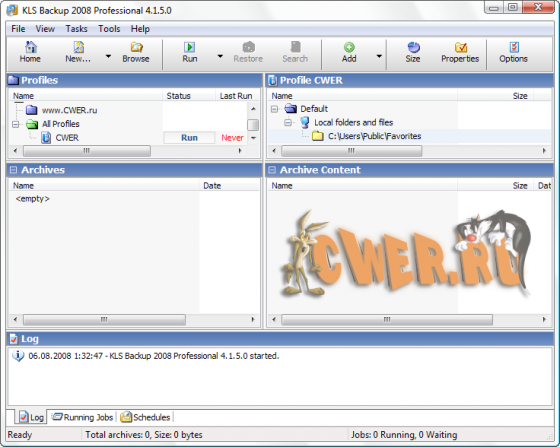Collapse the Archives panel

pos(13,170)
